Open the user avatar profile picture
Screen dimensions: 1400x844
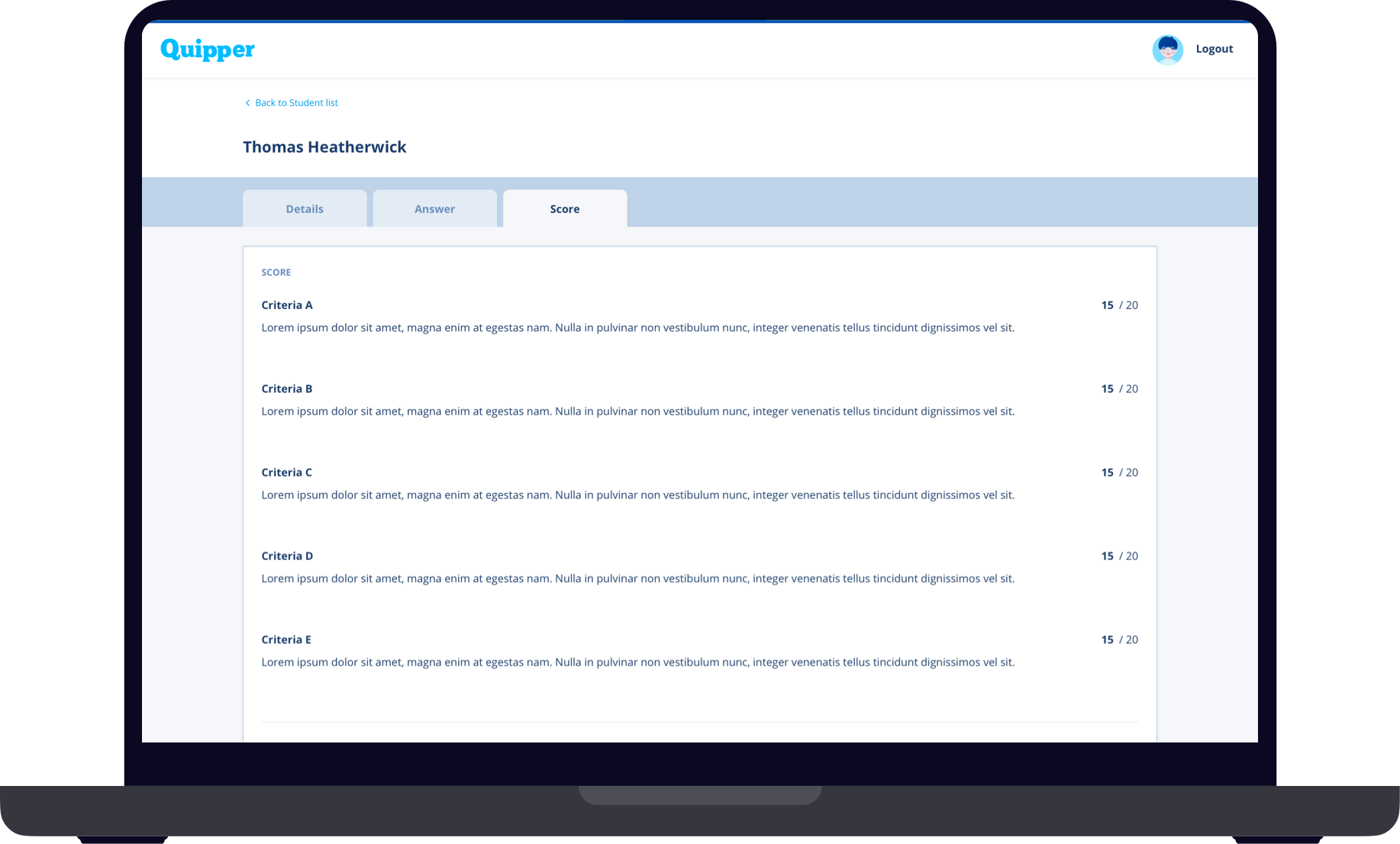tap(1167, 50)
